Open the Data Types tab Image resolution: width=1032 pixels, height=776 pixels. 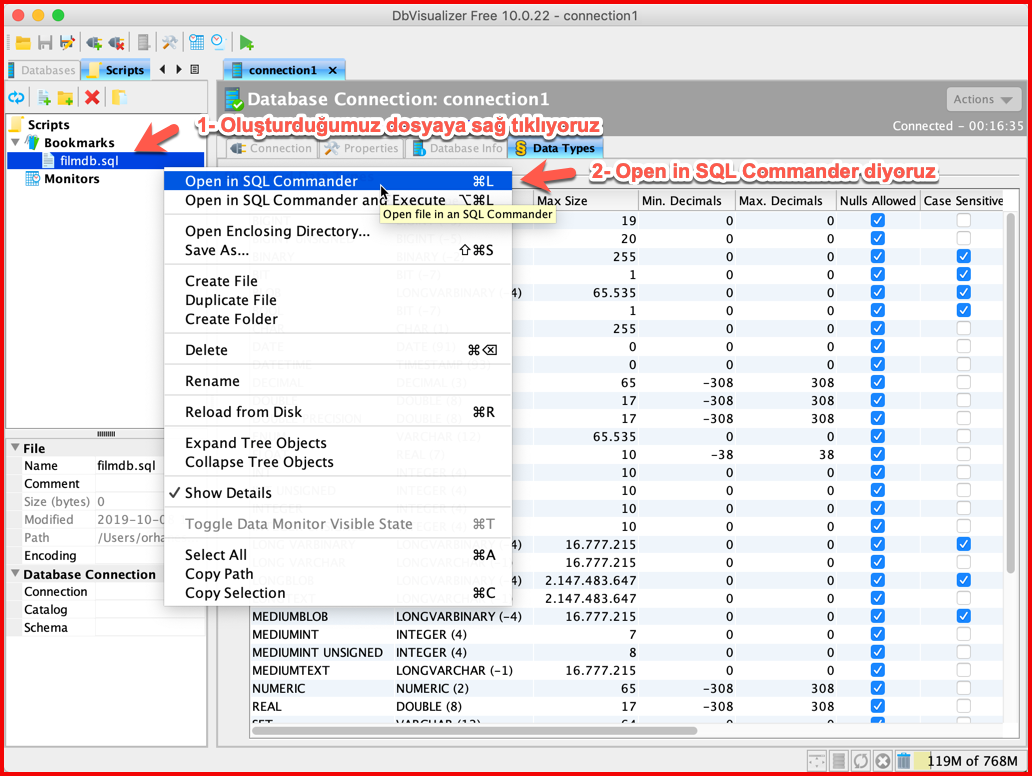click(x=555, y=148)
